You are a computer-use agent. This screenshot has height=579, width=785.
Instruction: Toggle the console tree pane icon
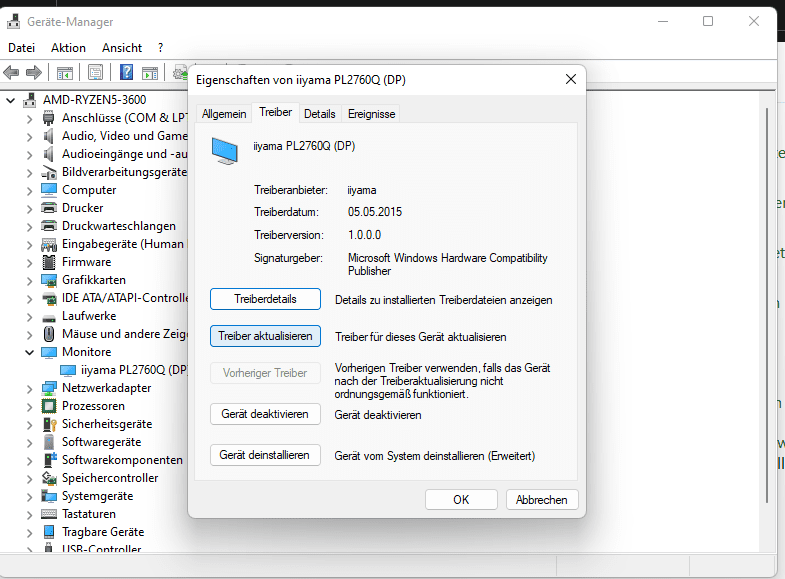pyautogui.click(x=65, y=73)
